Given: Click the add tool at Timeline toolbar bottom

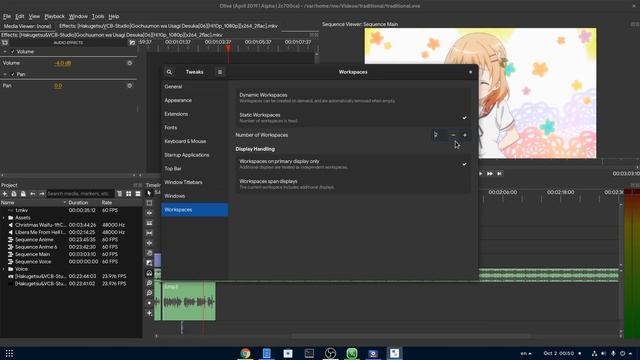Looking at the screenshot, I should tap(149, 313).
